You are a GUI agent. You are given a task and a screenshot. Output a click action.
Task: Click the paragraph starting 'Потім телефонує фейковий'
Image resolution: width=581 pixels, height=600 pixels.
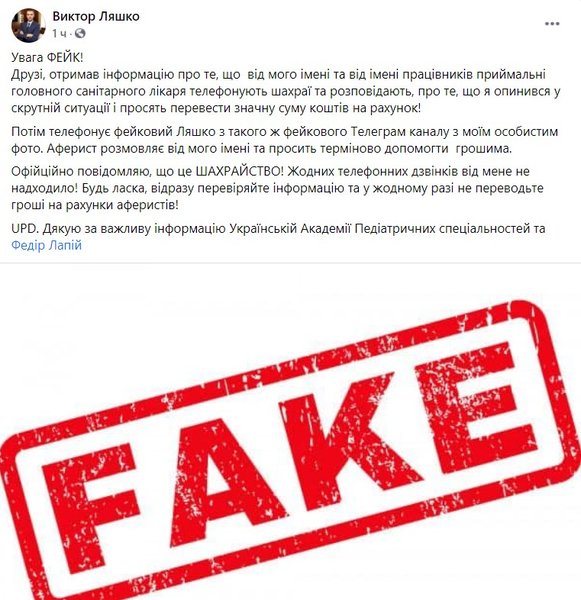[284, 140]
